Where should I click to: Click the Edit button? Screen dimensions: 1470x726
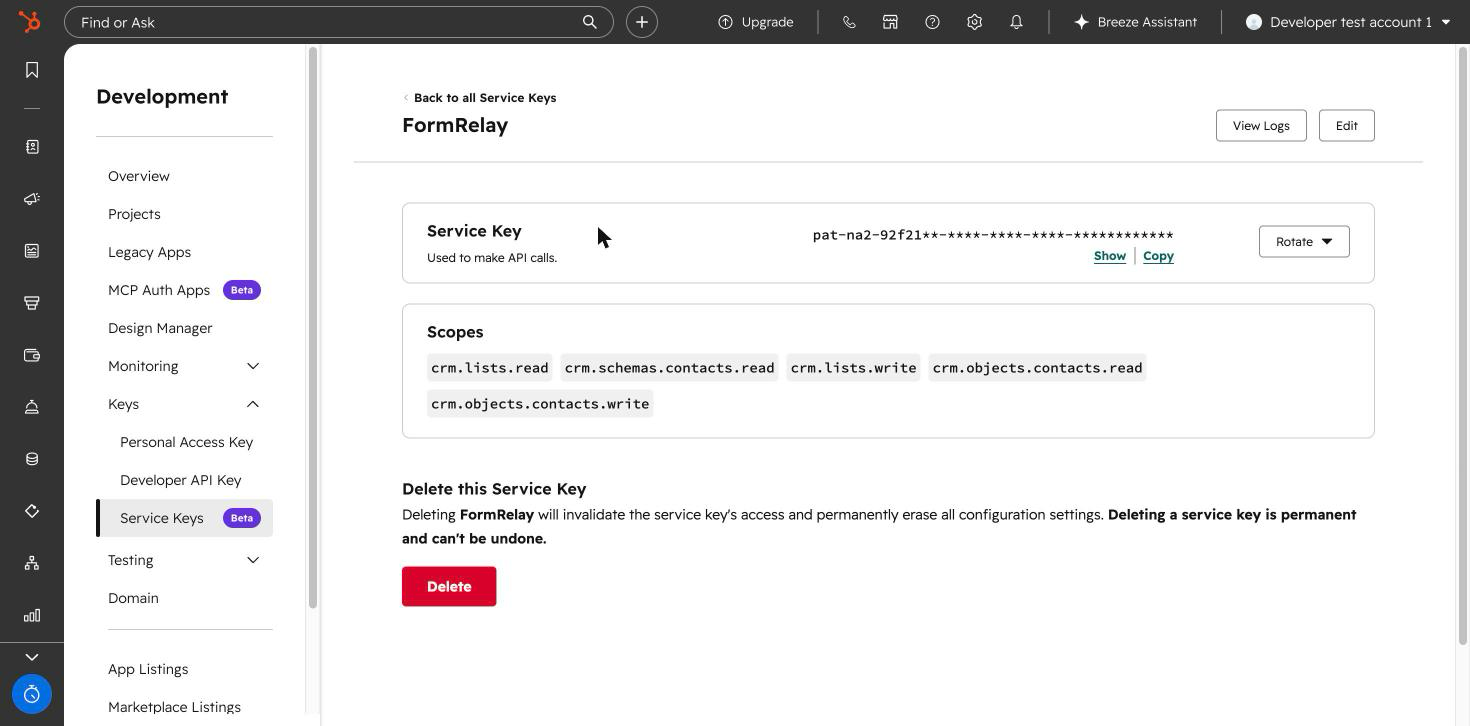tap(1346, 126)
